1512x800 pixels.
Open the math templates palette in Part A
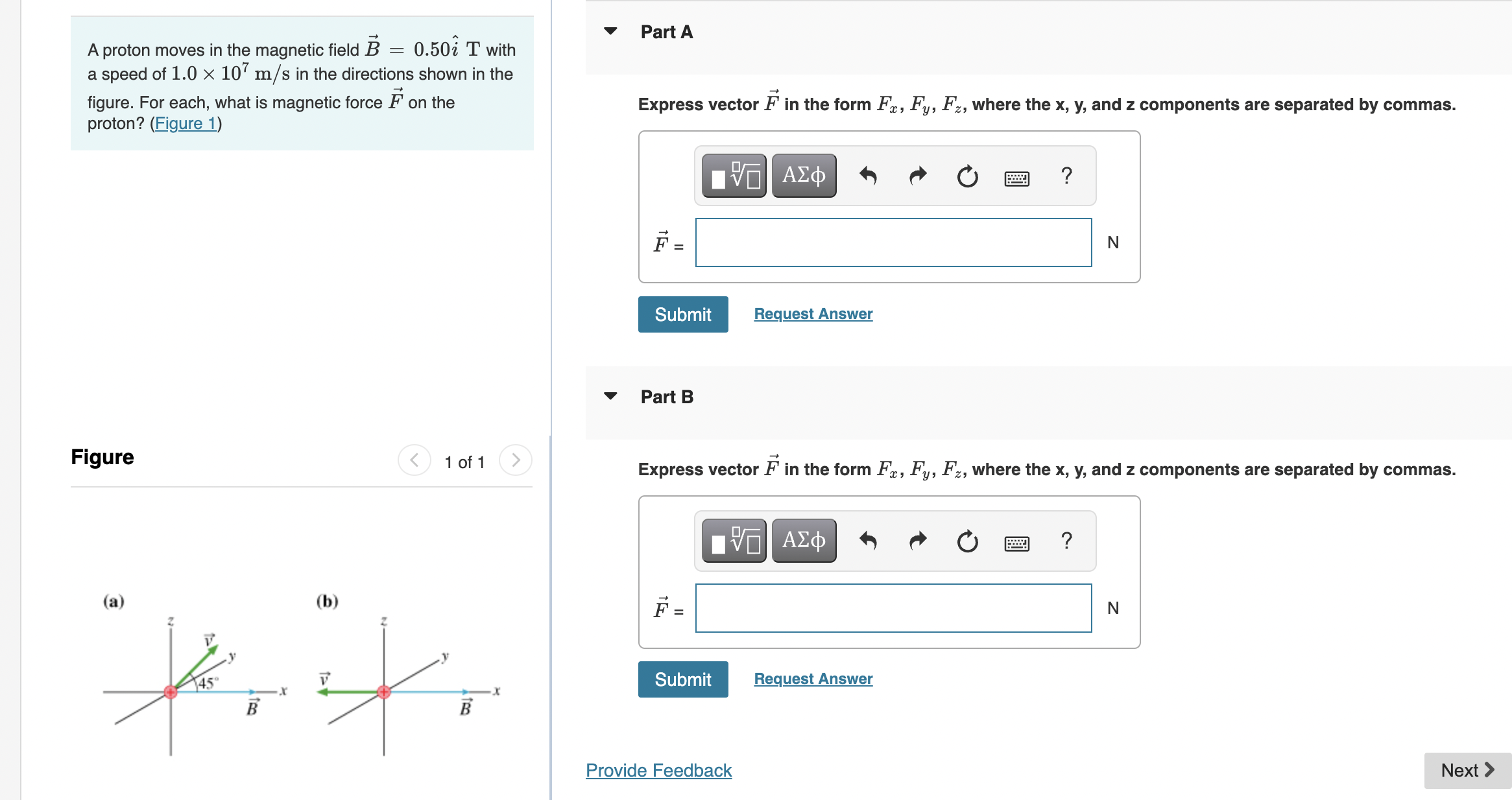click(x=733, y=175)
